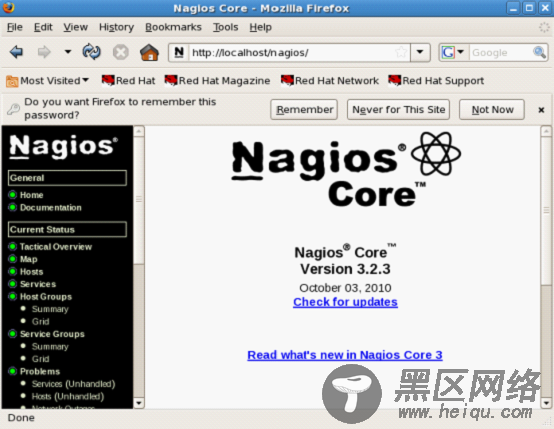Image resolution: width=554 pixels, height=429 pixels.
Task: Maximize the Firefox window
Action: coord(529,8)
